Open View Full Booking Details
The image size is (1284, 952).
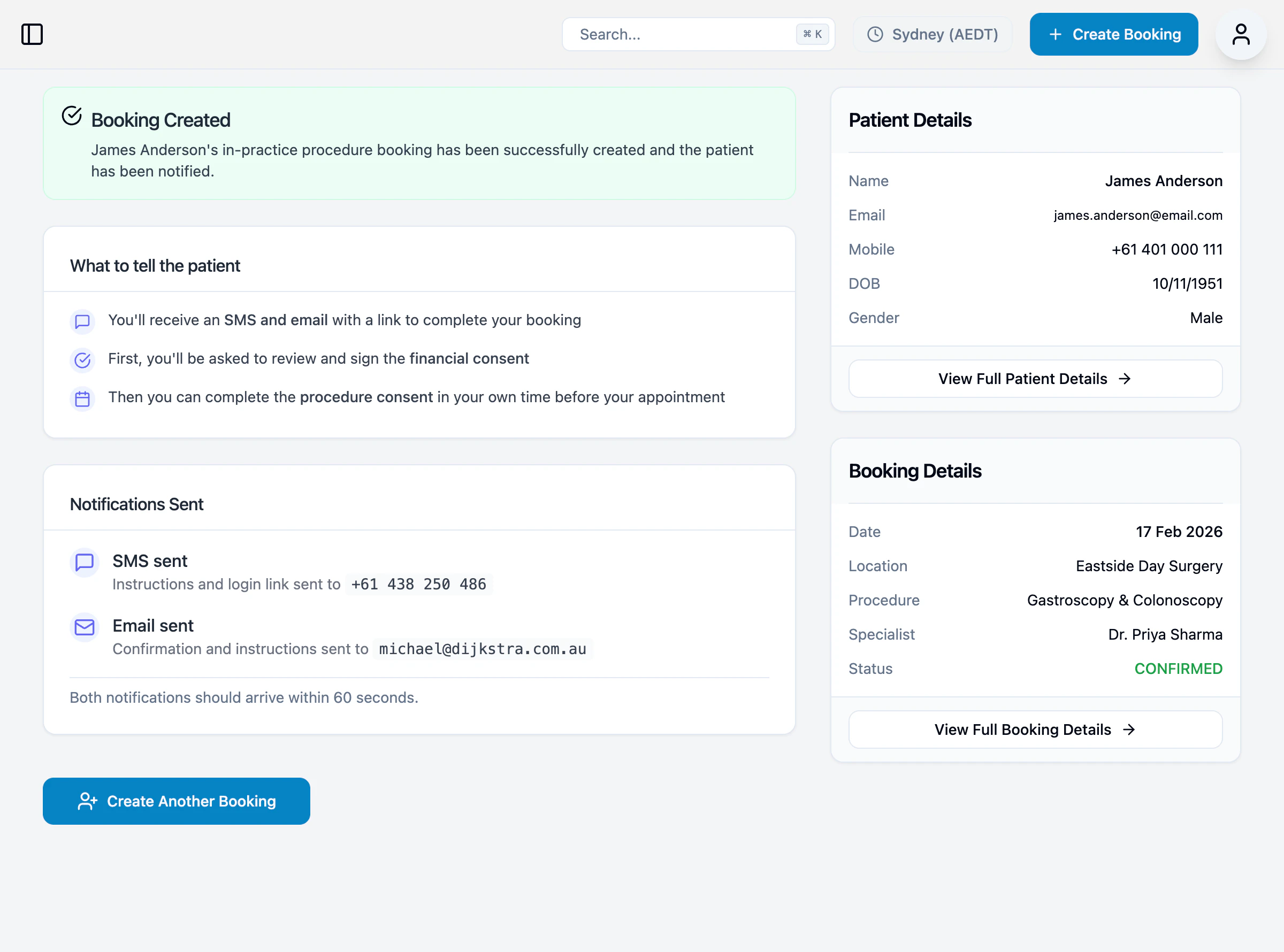[1035, 730]
